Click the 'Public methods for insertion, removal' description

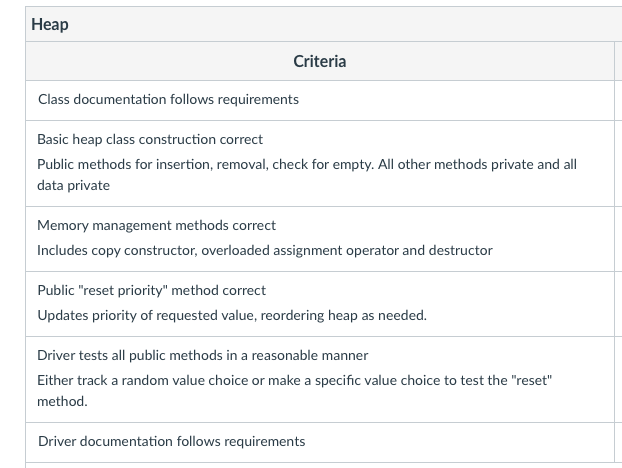click(307, 164)
